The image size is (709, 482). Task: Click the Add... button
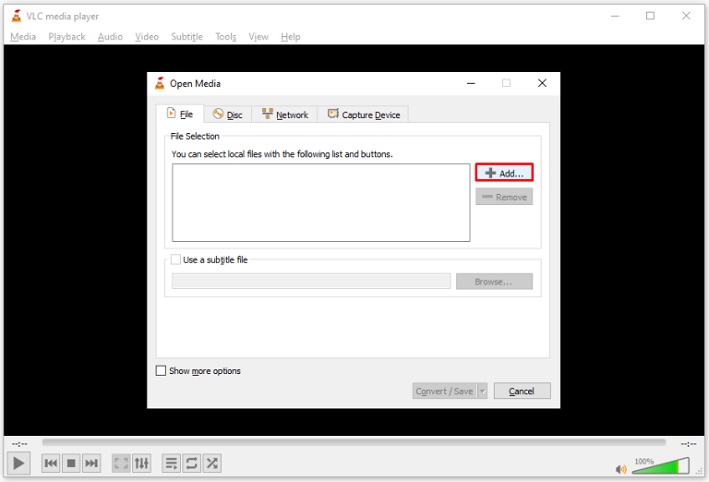click(x=504, y=173)
